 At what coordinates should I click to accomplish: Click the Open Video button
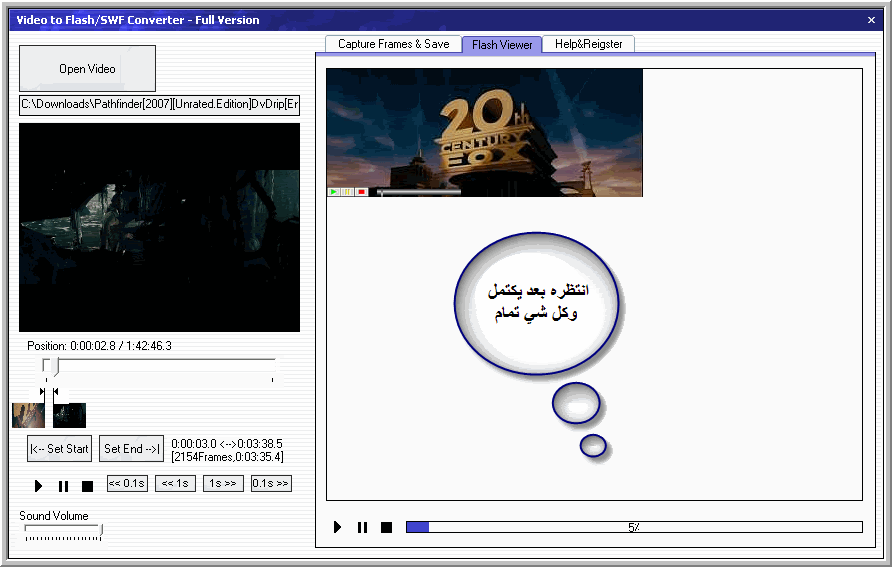pyautogui.click(x=87, y=69)
